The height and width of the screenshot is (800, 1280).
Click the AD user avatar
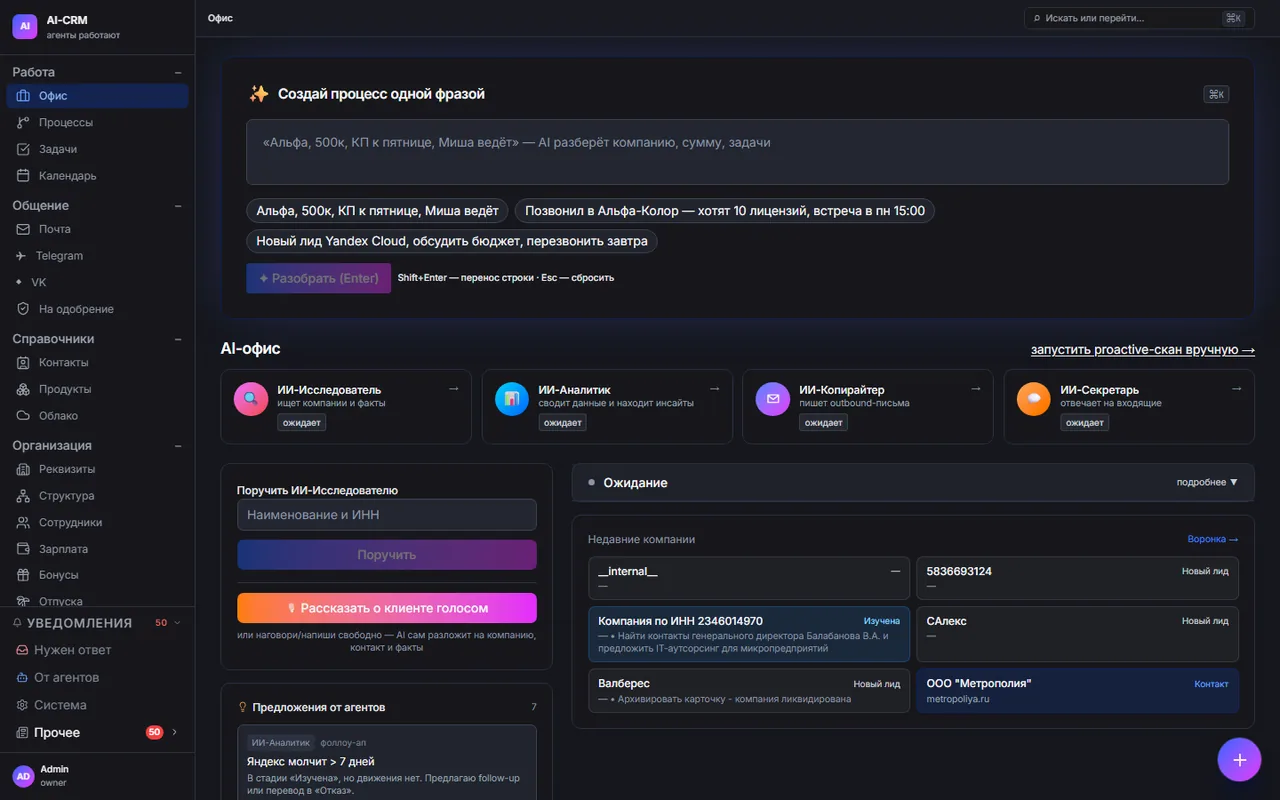click(x=23, y=776)
